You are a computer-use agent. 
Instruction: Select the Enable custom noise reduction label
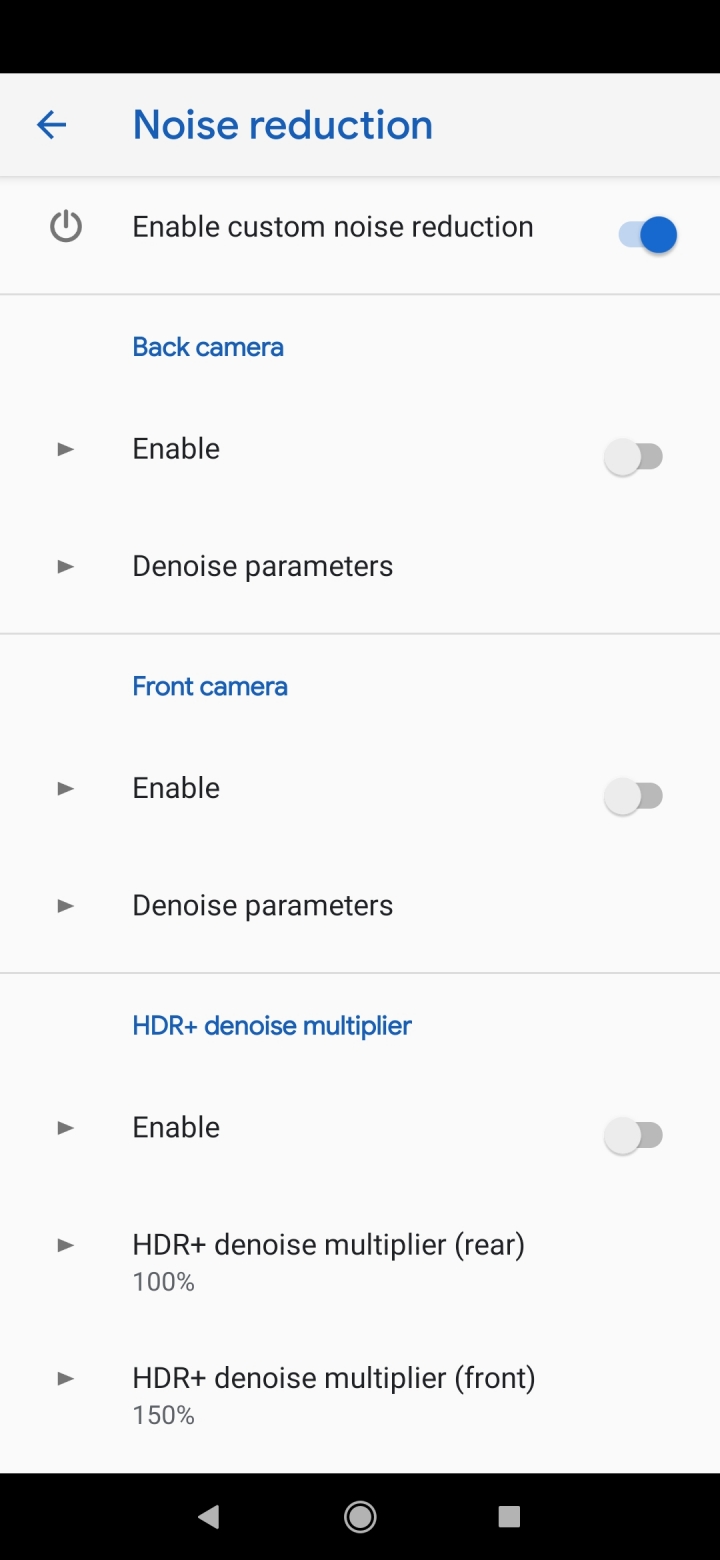(x=333, y=227)
